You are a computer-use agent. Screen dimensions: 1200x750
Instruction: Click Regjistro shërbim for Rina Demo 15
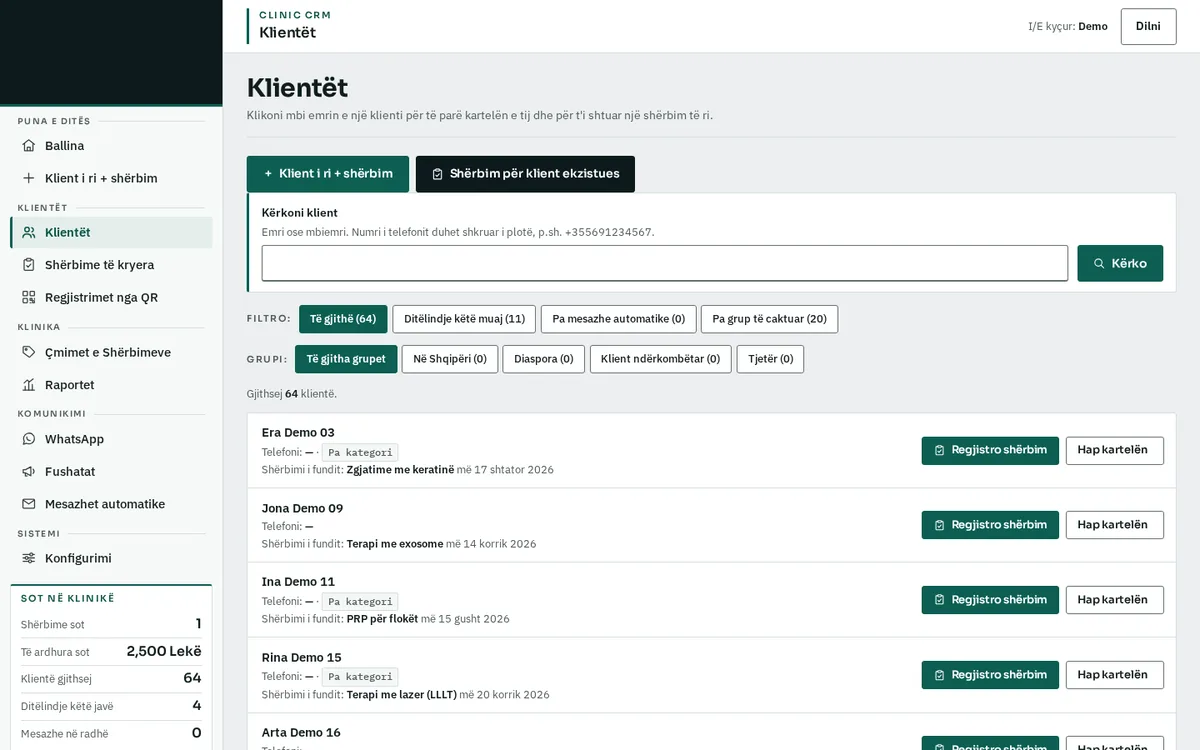point(990,675)
